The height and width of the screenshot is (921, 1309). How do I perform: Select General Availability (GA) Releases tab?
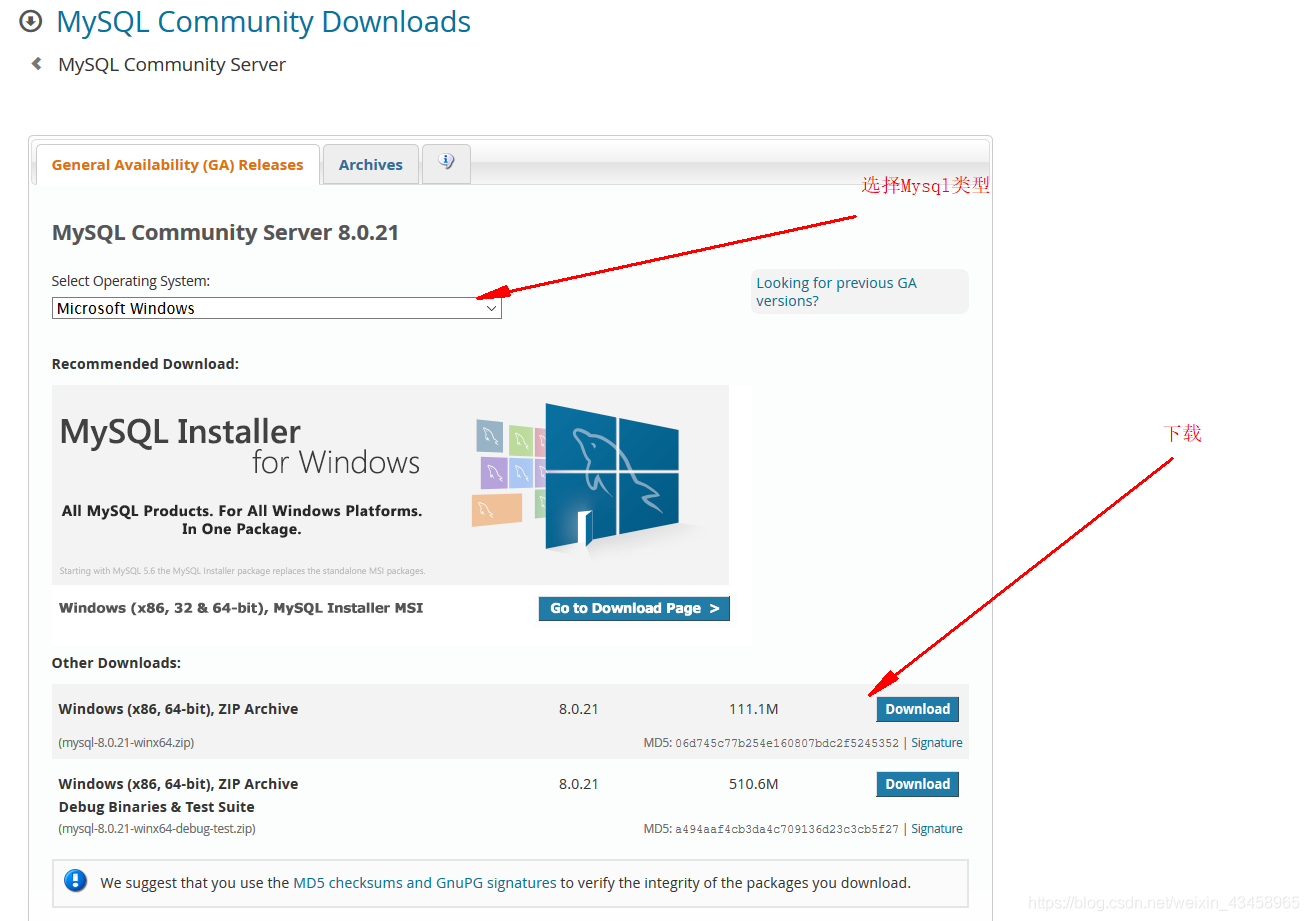(x=177, y=165)
